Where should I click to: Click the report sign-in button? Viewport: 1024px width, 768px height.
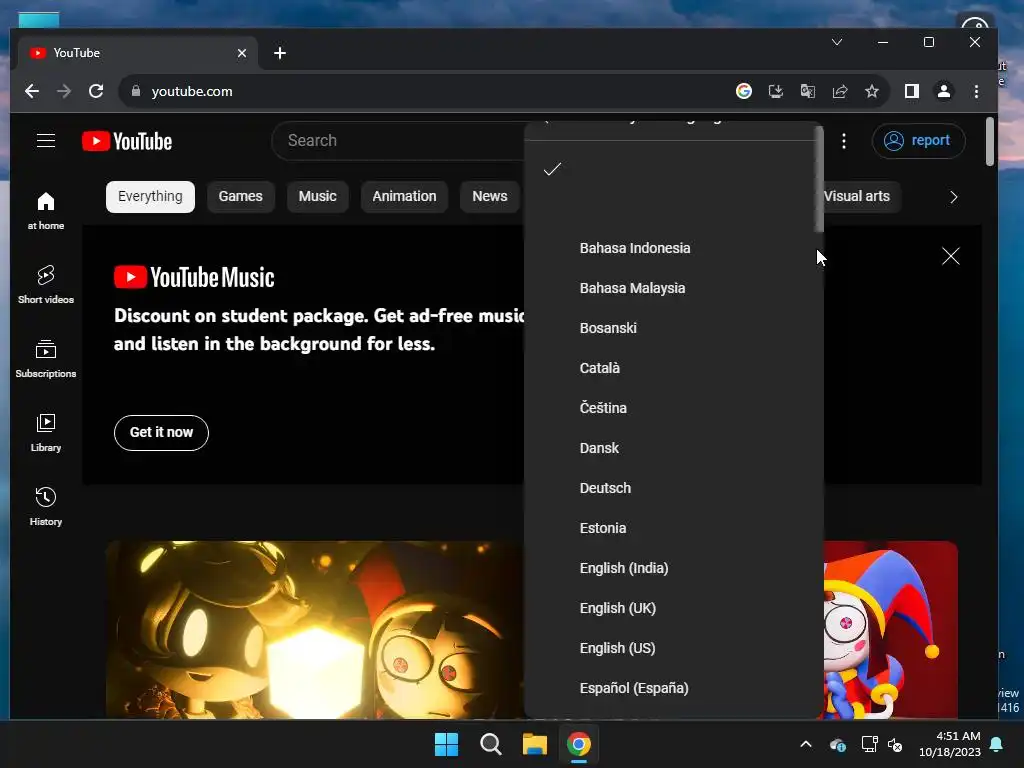tap(918, 141)
